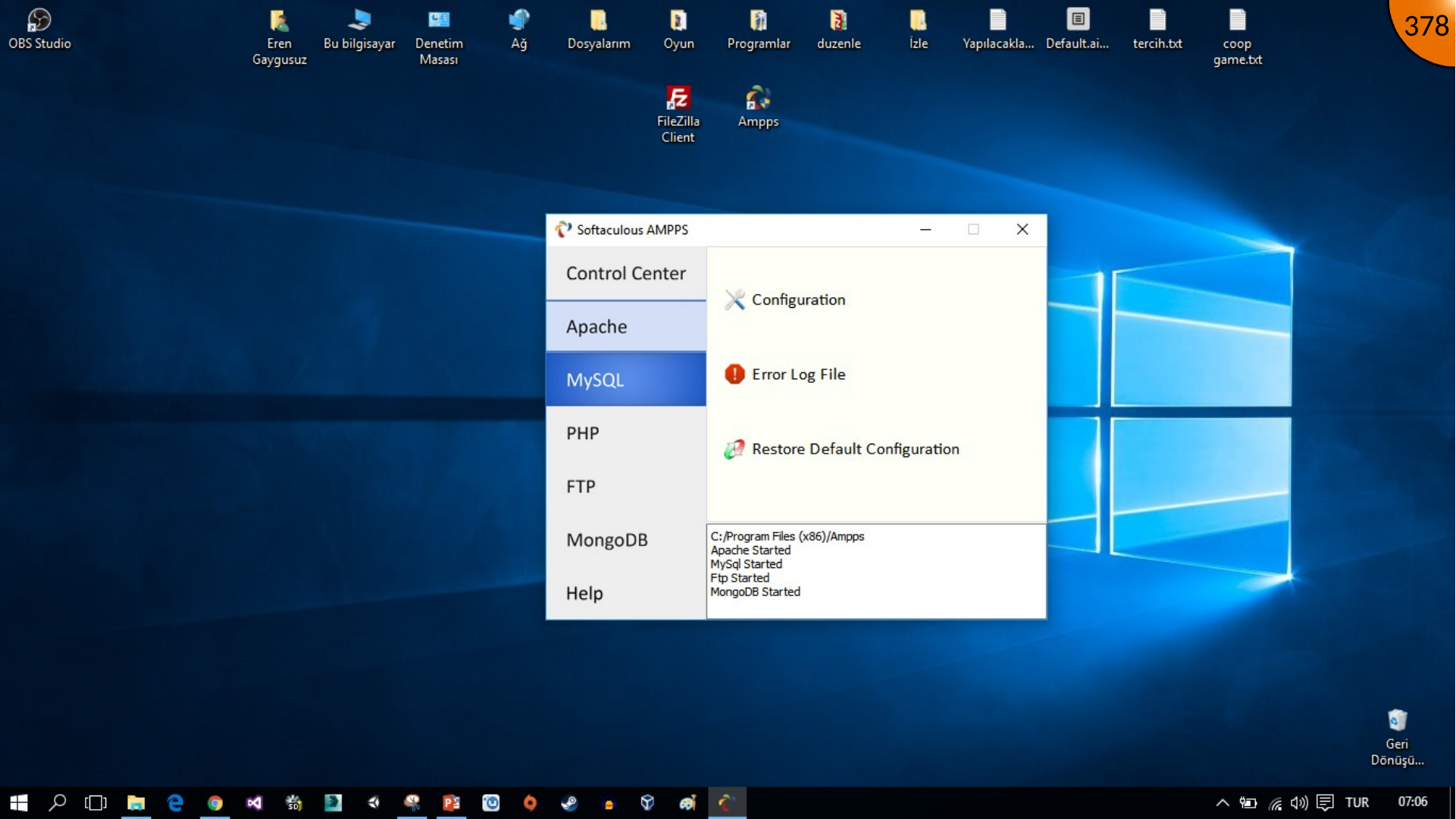Open the Windows Start menu
This screenshot has height=819, width=1456.
coord(19,802)
